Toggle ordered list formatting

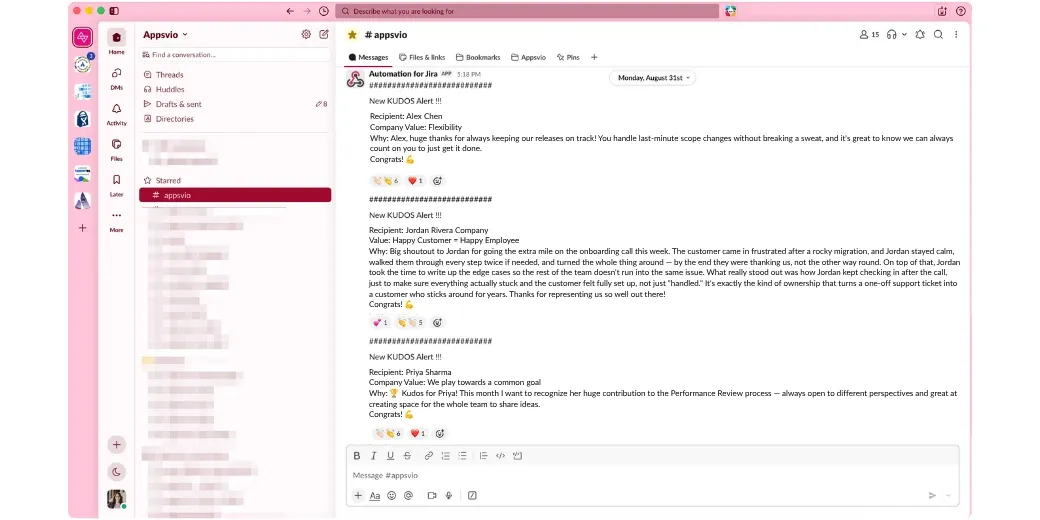tap(446, 456)
